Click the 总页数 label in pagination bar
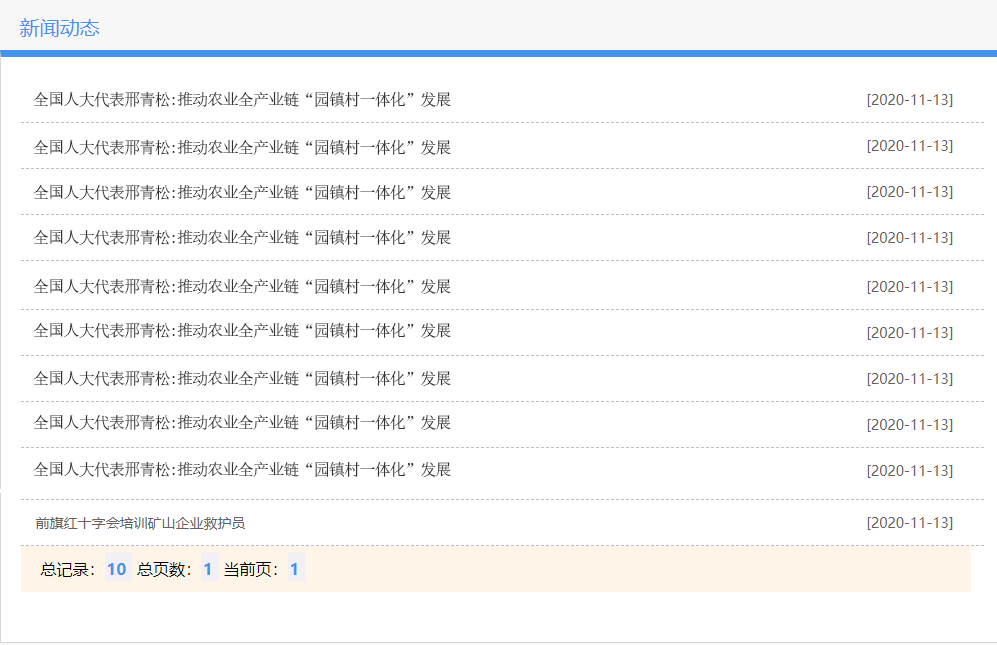Screen dimensions: 997x645 (165, 570)
